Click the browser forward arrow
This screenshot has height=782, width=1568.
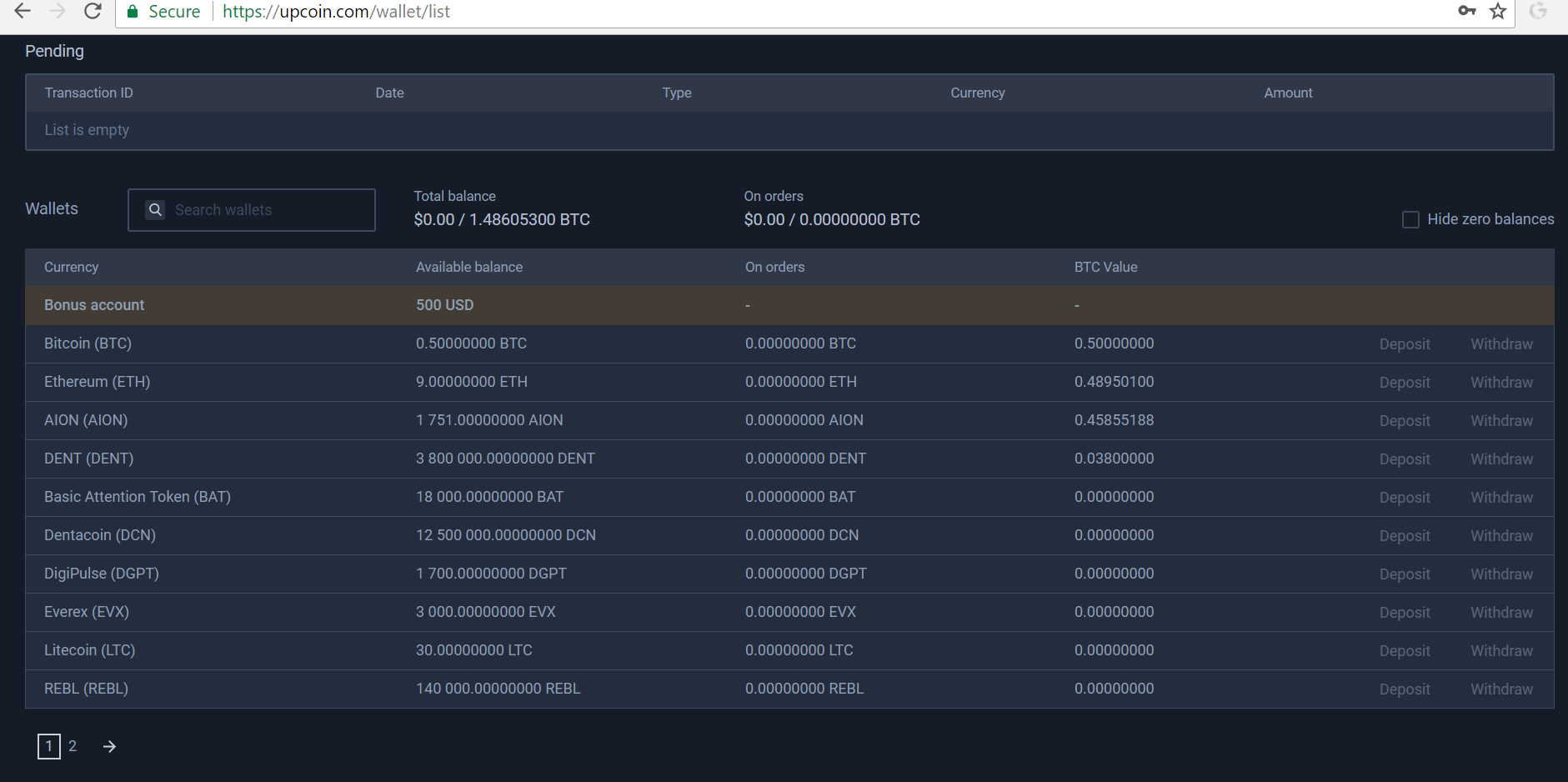(x=58, y=11)
